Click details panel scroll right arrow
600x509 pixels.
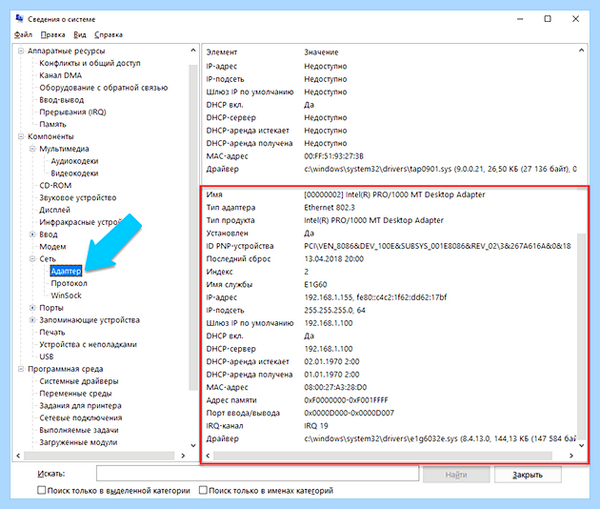tap(571, 455)
